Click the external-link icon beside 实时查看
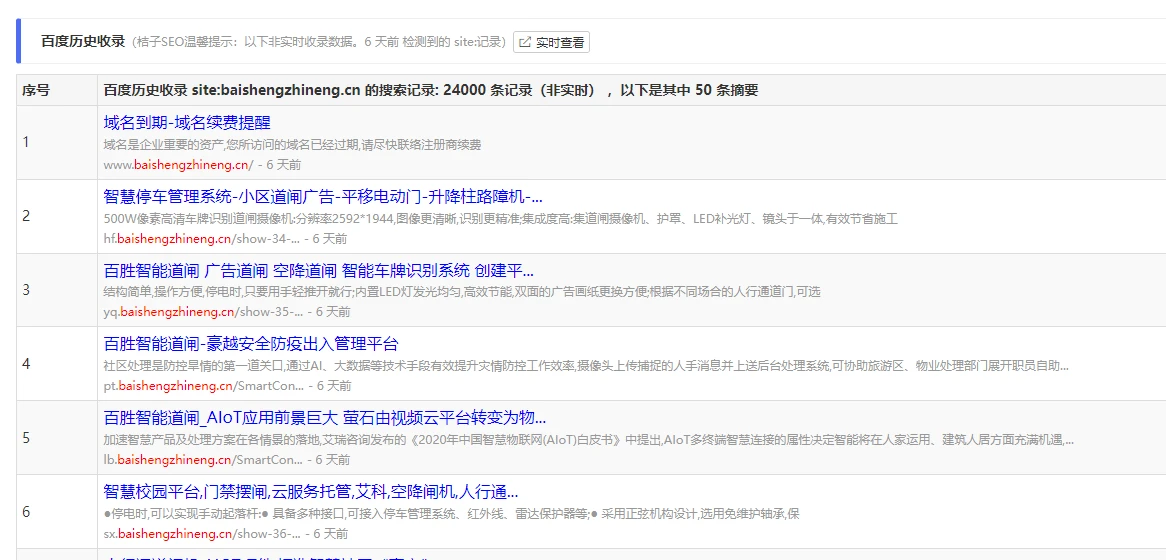This screenshot has height=560, width=1166. click(x=525, y=42)
